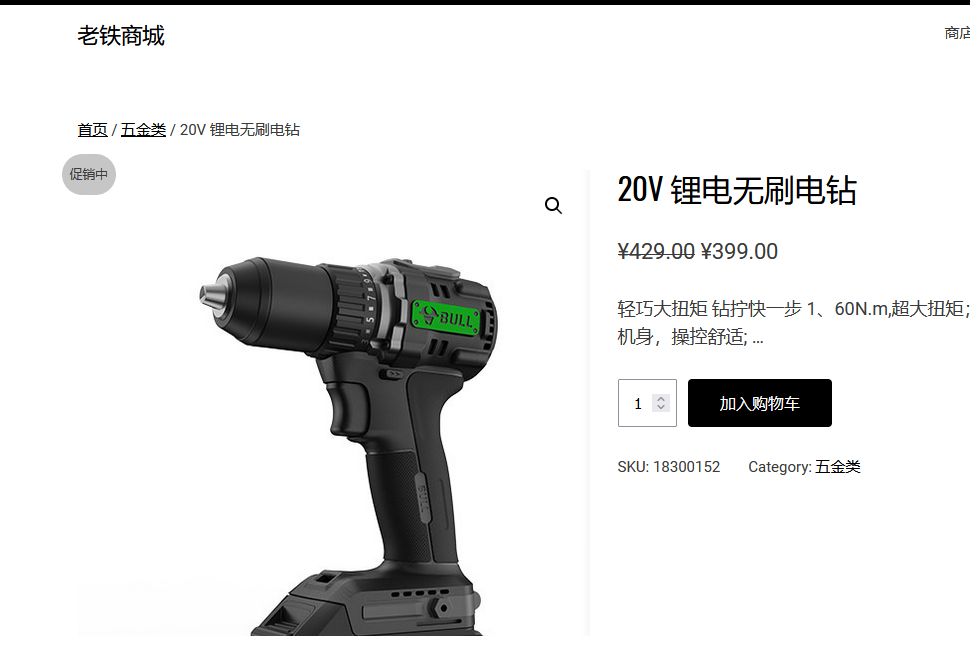Open the 商店 navigation menu item
This screenshot has width=970, height=657.
pos(956,33)
